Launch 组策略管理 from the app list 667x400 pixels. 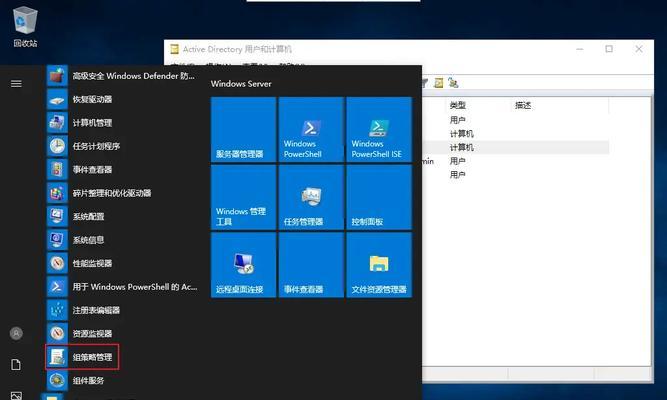point(82,357)
